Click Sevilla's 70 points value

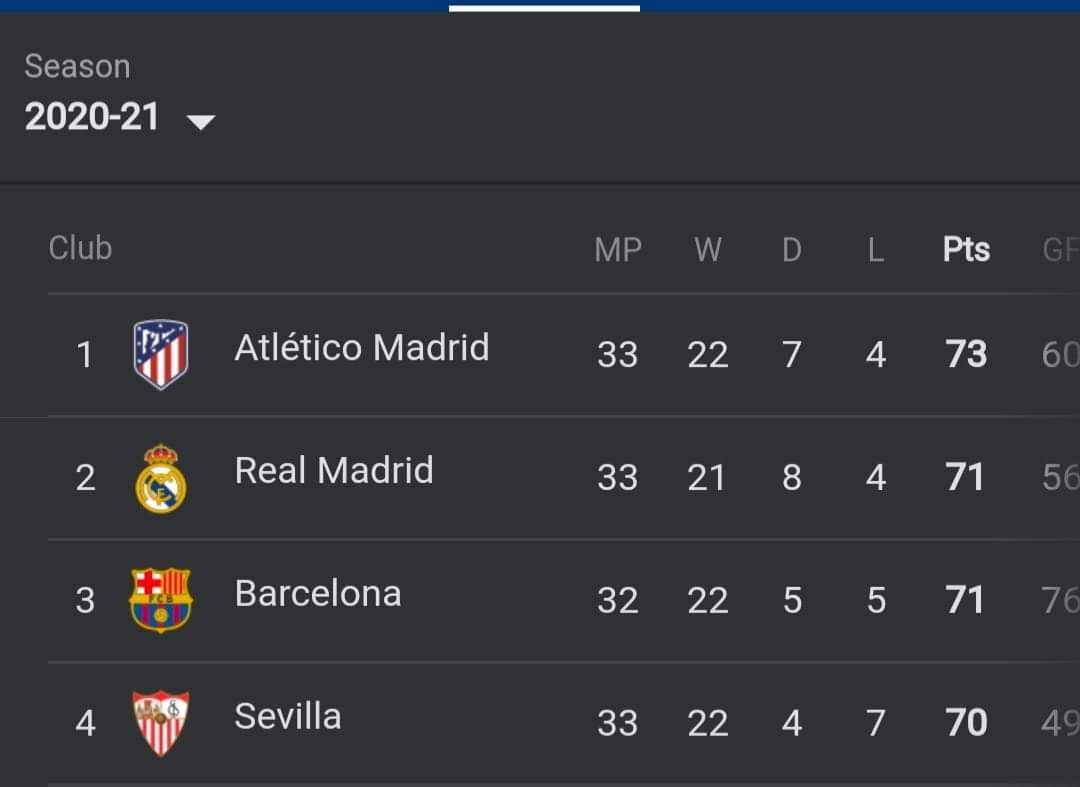click(966, 722)
